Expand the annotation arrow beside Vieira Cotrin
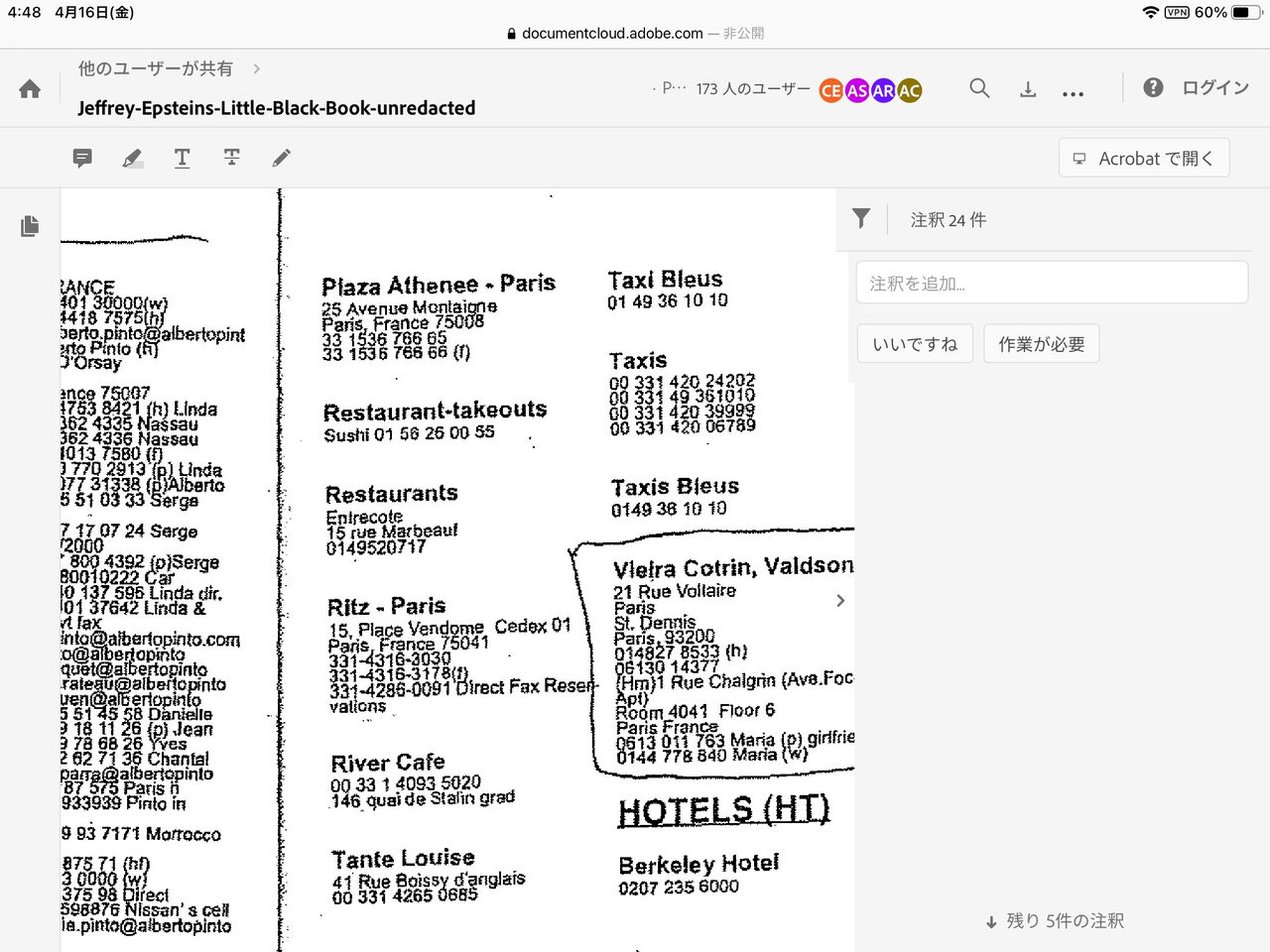This screenshot has height=952, width=1270. click(x=840, y=600)
